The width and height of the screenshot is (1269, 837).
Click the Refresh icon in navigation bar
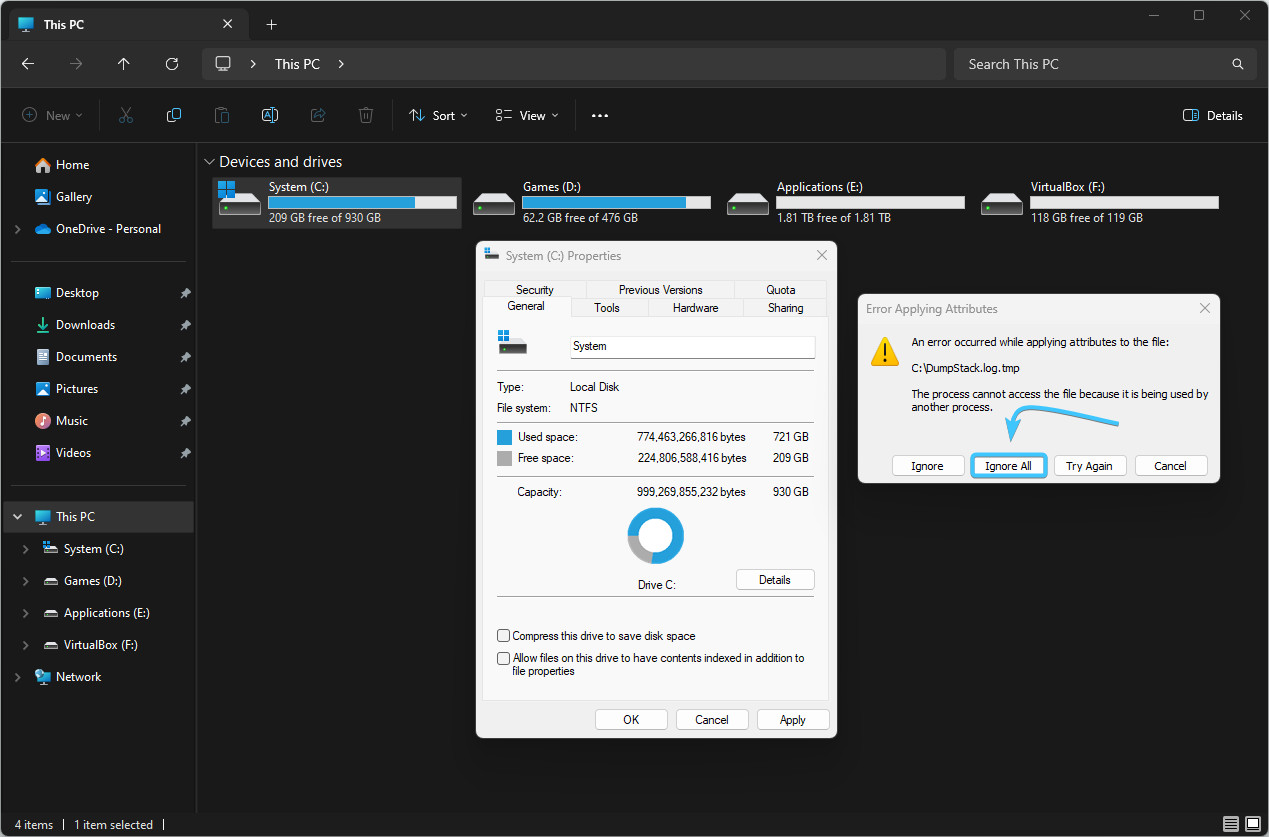172,64
